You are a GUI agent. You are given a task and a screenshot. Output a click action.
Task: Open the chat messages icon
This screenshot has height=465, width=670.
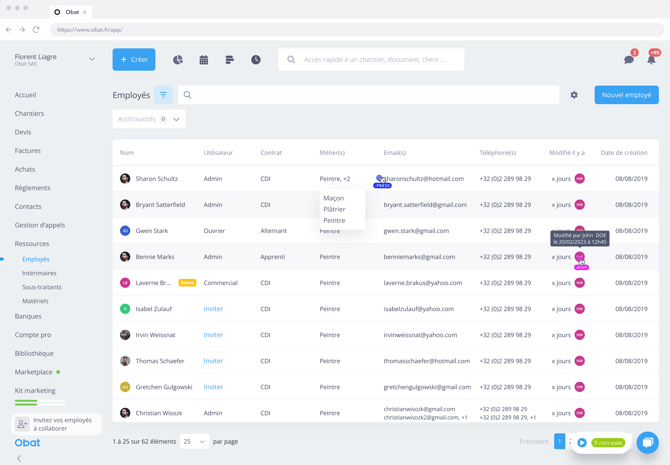coord(629,60)
